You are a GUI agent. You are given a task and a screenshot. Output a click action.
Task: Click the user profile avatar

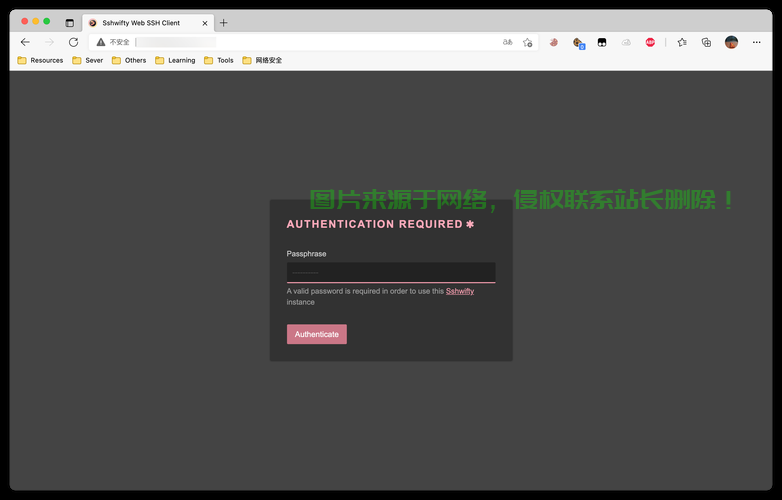coord(731,42)
